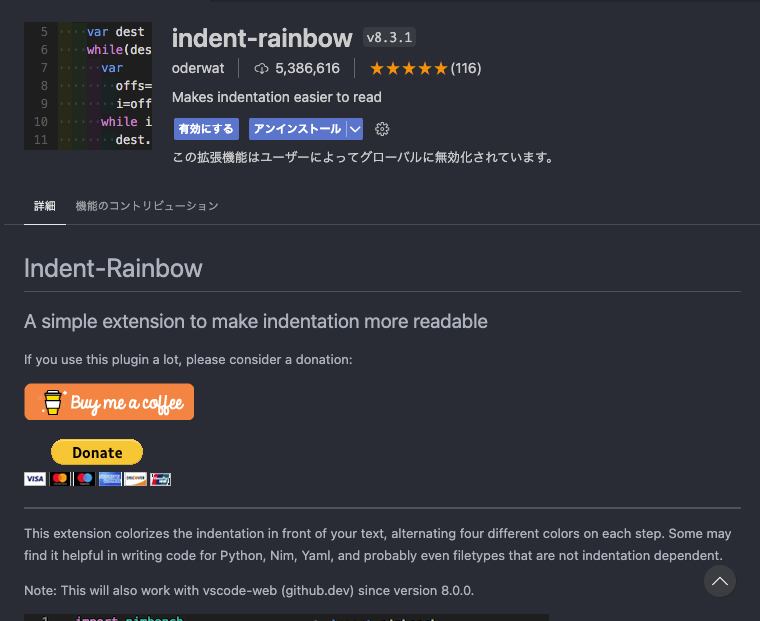Switch to the 詳細 details tab
Image resolution: width=760 pixels, height=621 pixels.
[x=45, y=206]
